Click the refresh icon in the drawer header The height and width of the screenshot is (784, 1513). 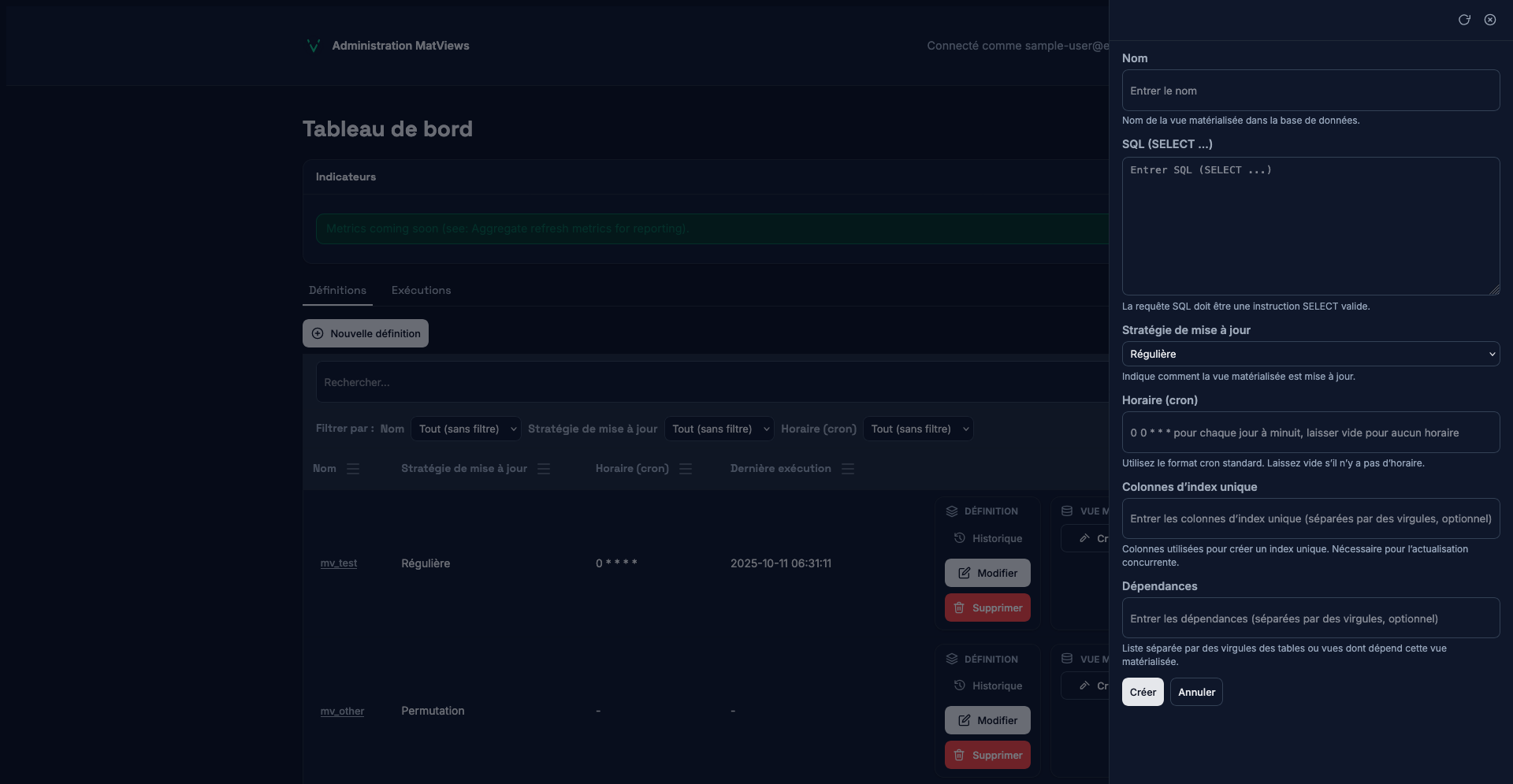[1464, 20]
